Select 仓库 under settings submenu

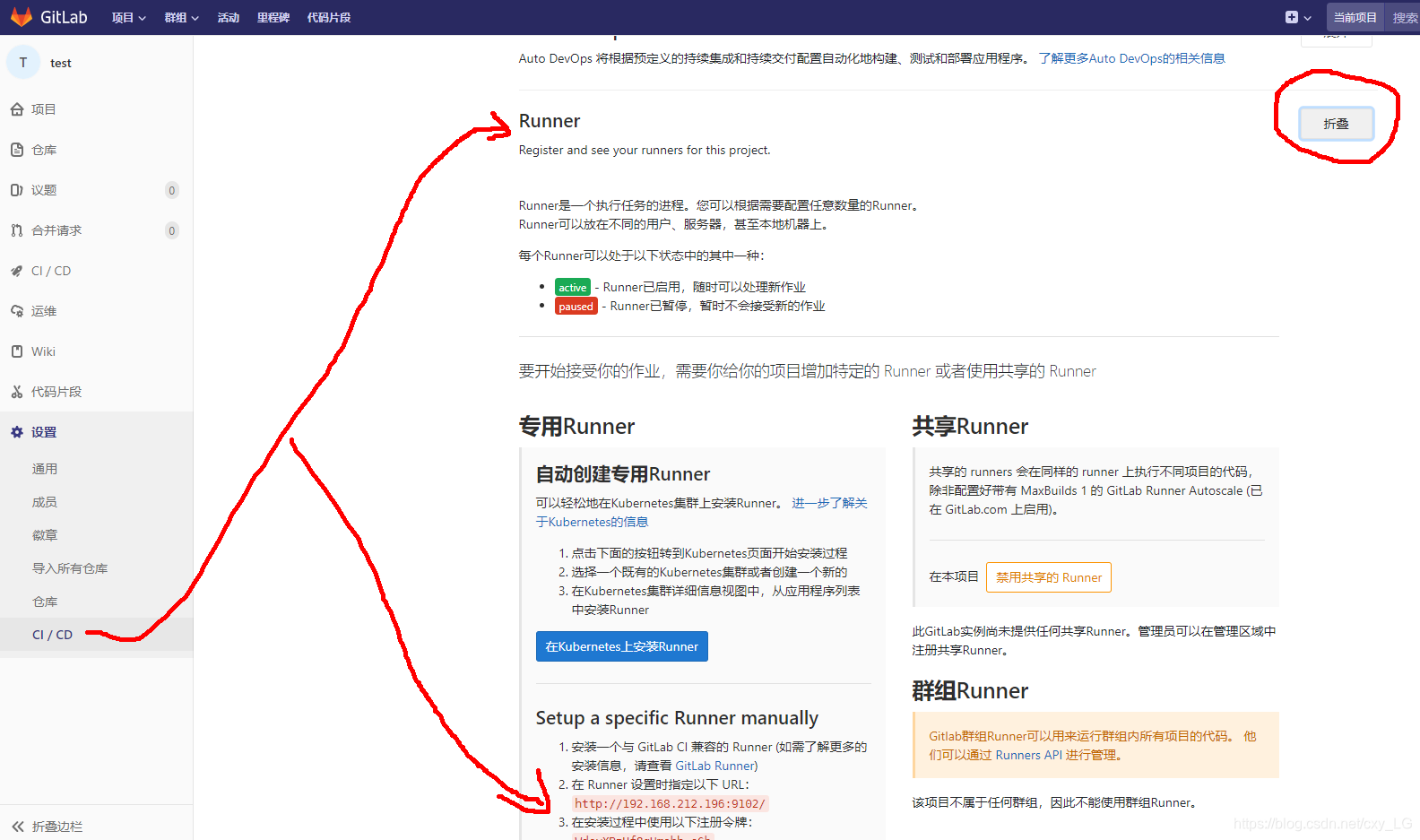(x=45, y=602)
